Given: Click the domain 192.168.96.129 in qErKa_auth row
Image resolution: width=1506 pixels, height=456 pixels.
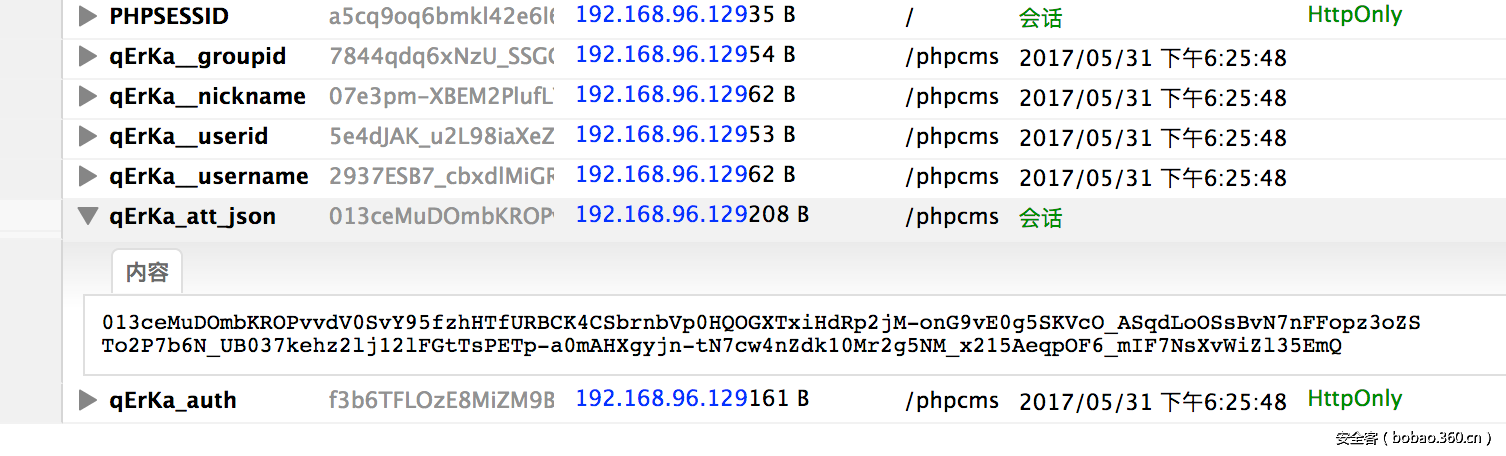Looking at the screenshot, I should tap(661, 399).
